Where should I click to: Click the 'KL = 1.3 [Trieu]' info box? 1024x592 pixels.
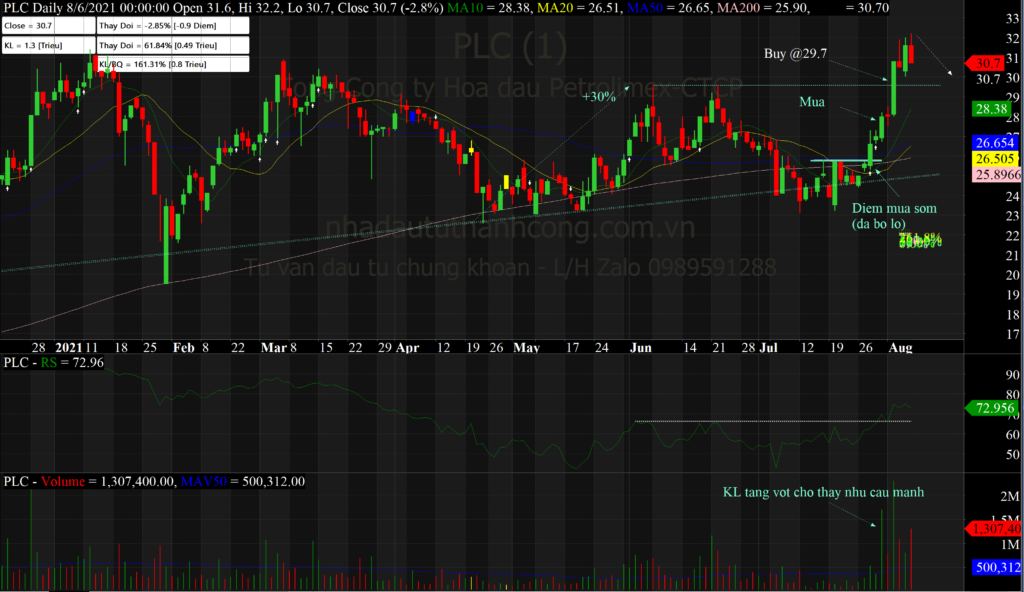coord(41,45)
